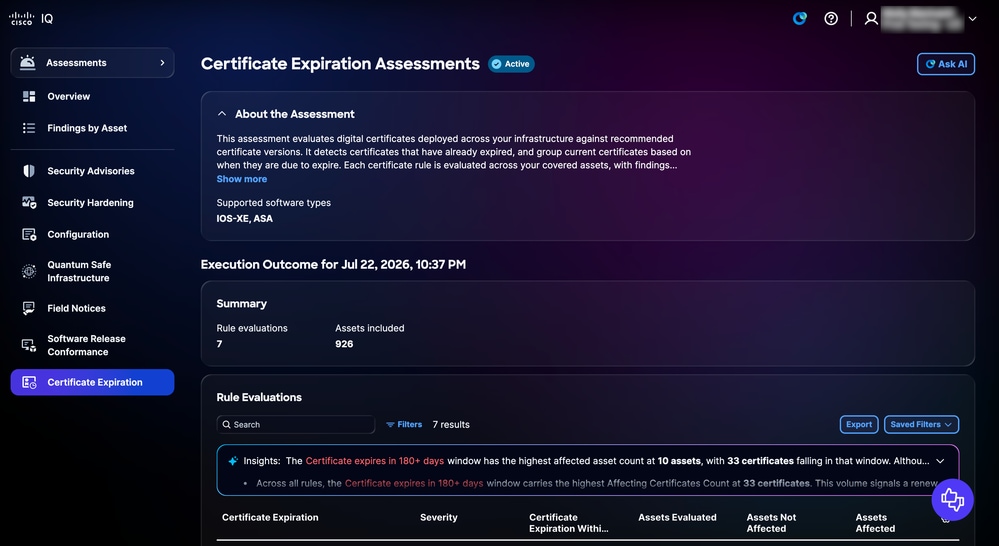999x546 pixels.
Task: Expand the Insights panel chevron
Action: [940, 461]
